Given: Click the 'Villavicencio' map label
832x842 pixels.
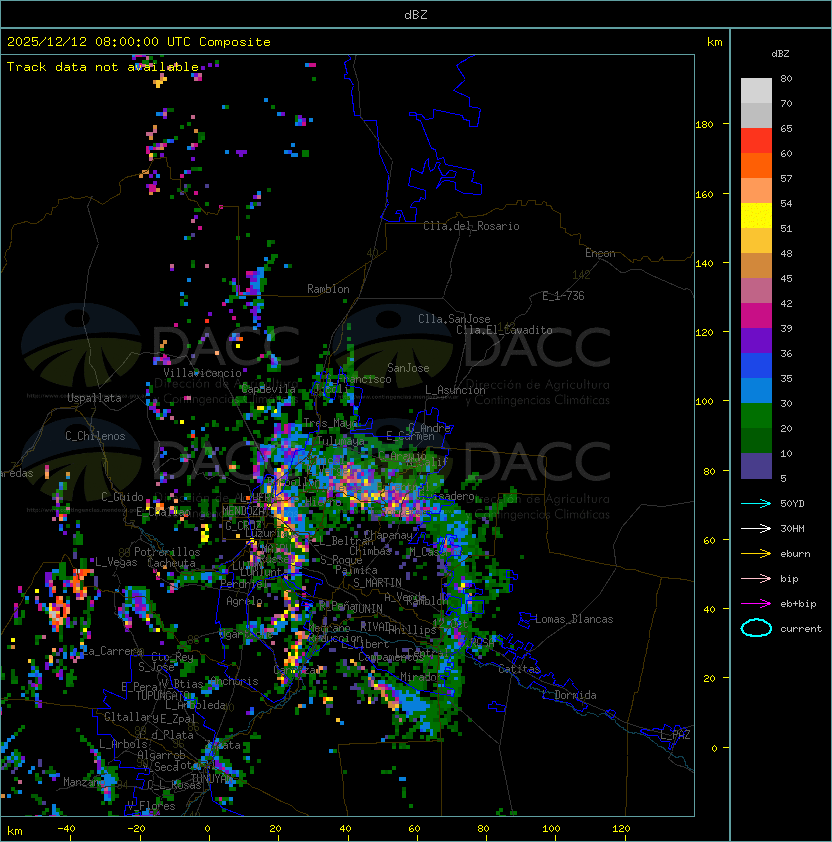Looking at the screenshot, I should (x=202, y=373).
